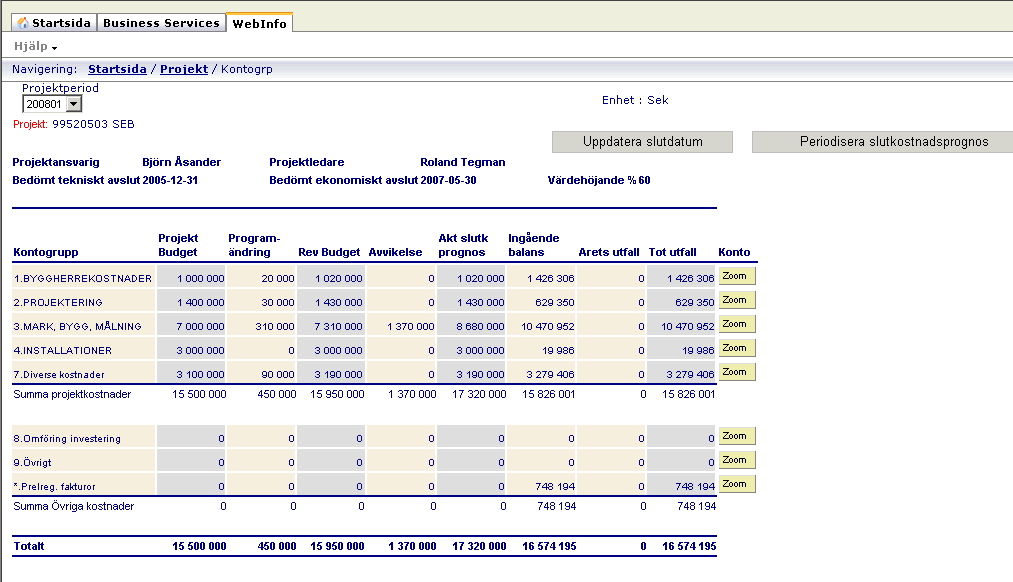Viewport: 1013px width, 582px height.
Task: Select the WebInfo tab
Action: click(x=259, y=23)
